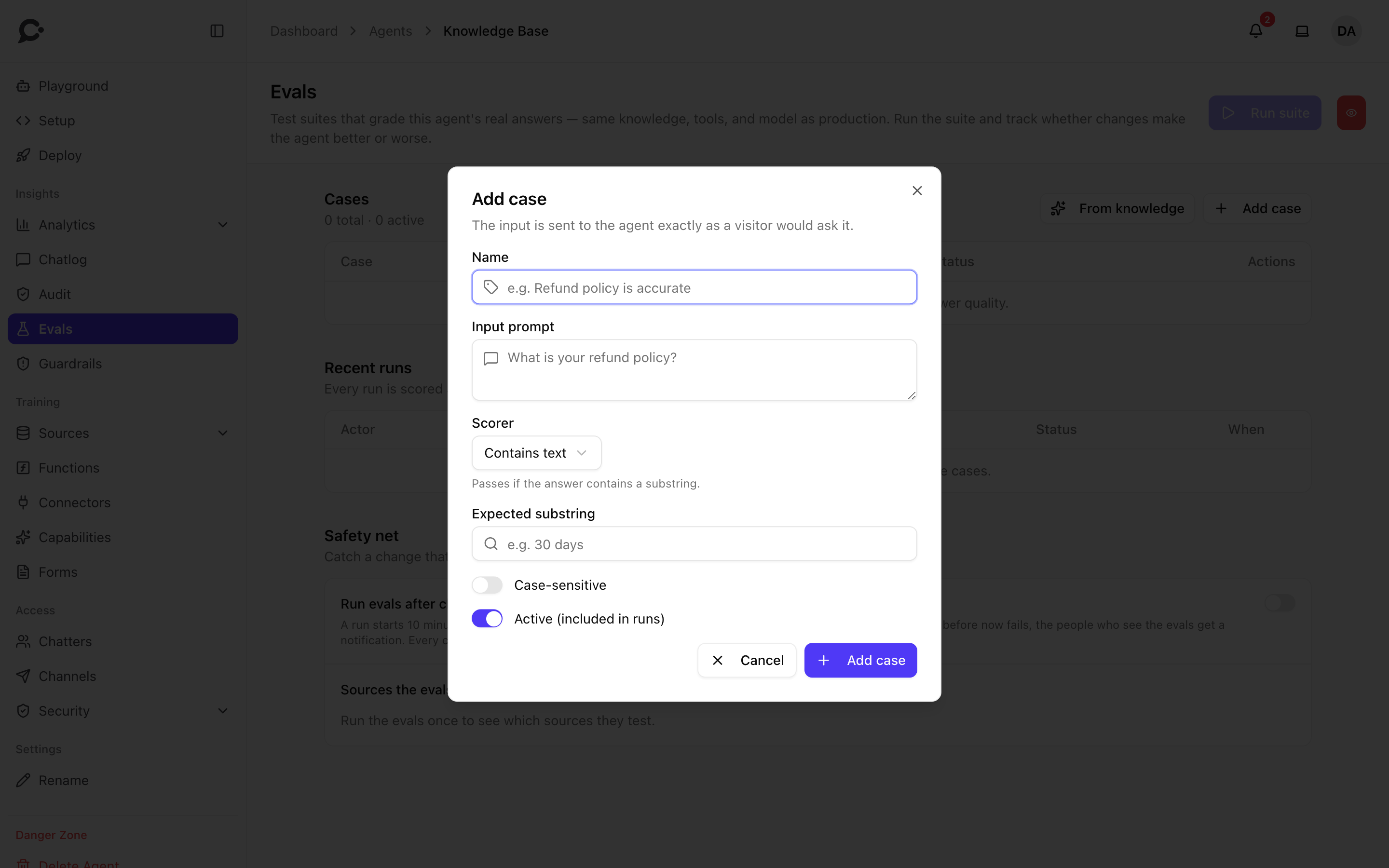1389x868 pixels.
Task: Click the Chatters people icon
Action: point(23,642)
